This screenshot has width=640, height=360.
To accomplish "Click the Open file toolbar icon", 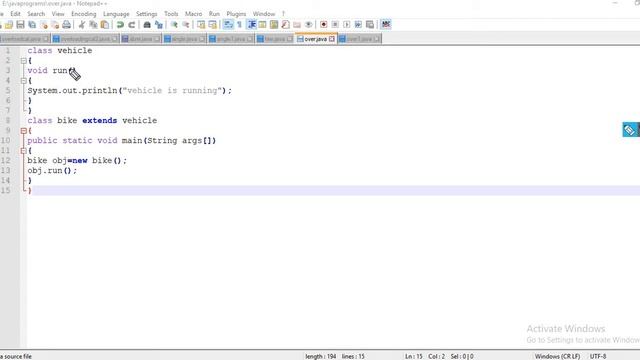I will click(9, 25).
